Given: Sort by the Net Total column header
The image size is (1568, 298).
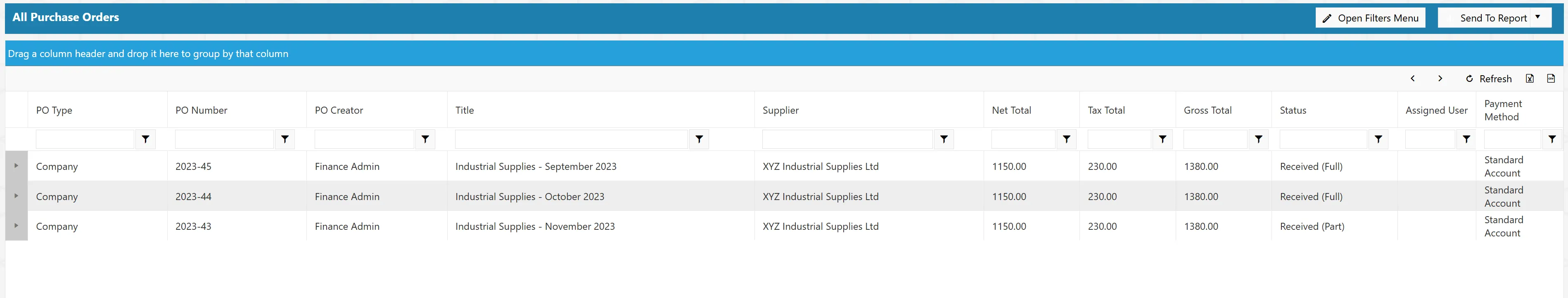Looking at the screenshot, I should pos(1012,110).
